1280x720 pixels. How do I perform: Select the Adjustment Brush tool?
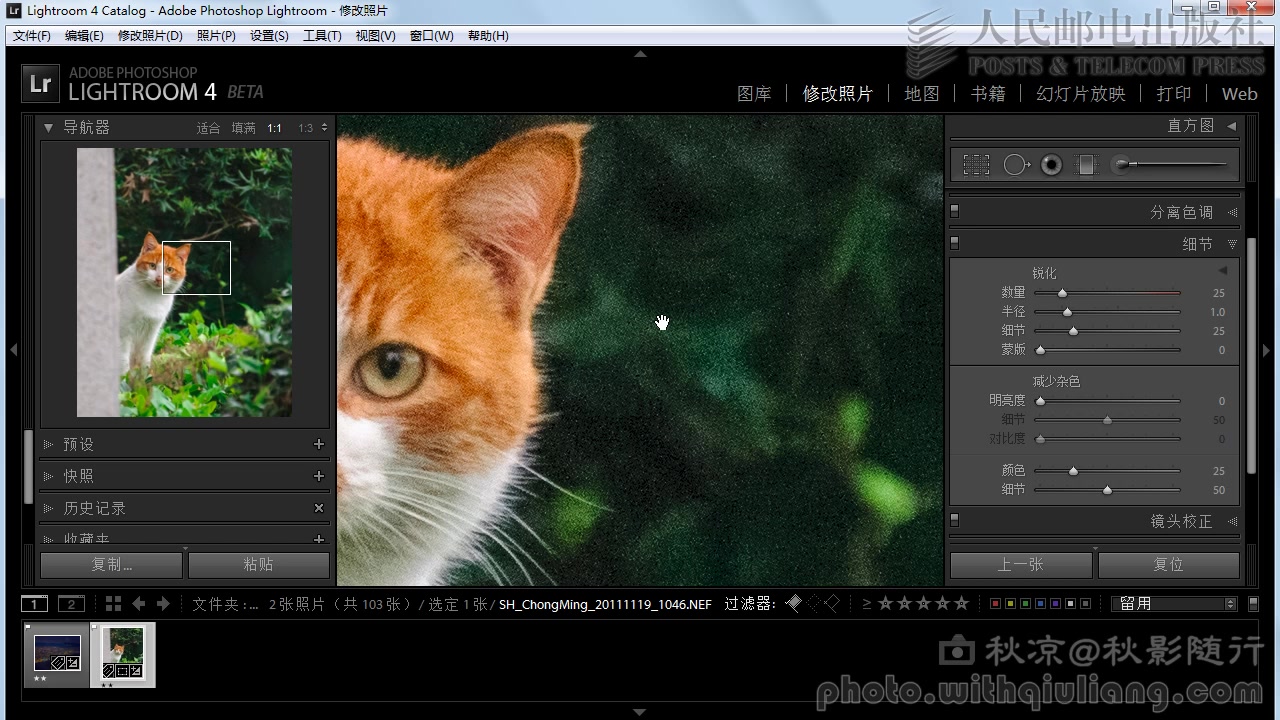[x=1170, y=165]
